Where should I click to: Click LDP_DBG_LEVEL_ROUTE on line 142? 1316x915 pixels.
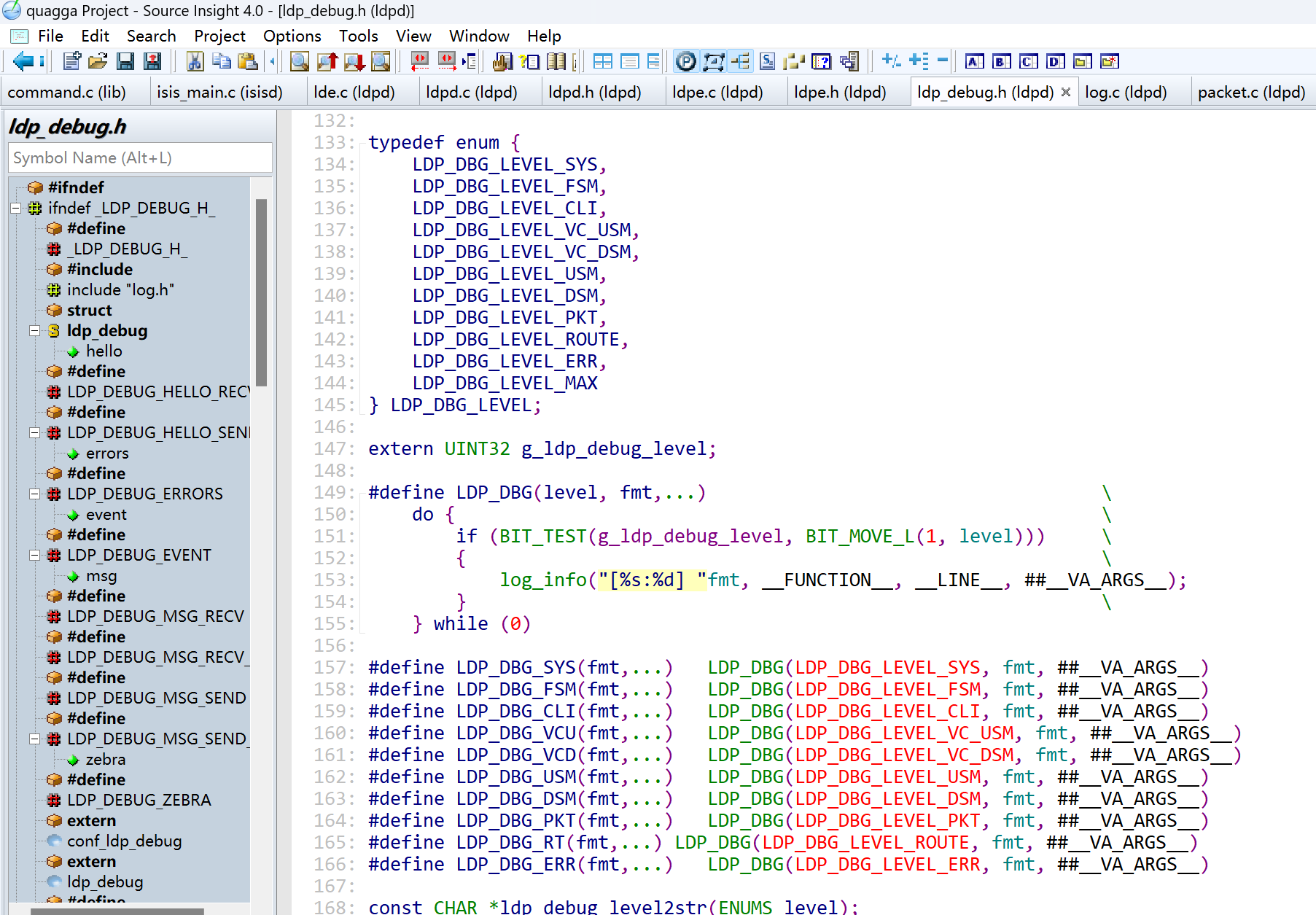coord(515,340)
